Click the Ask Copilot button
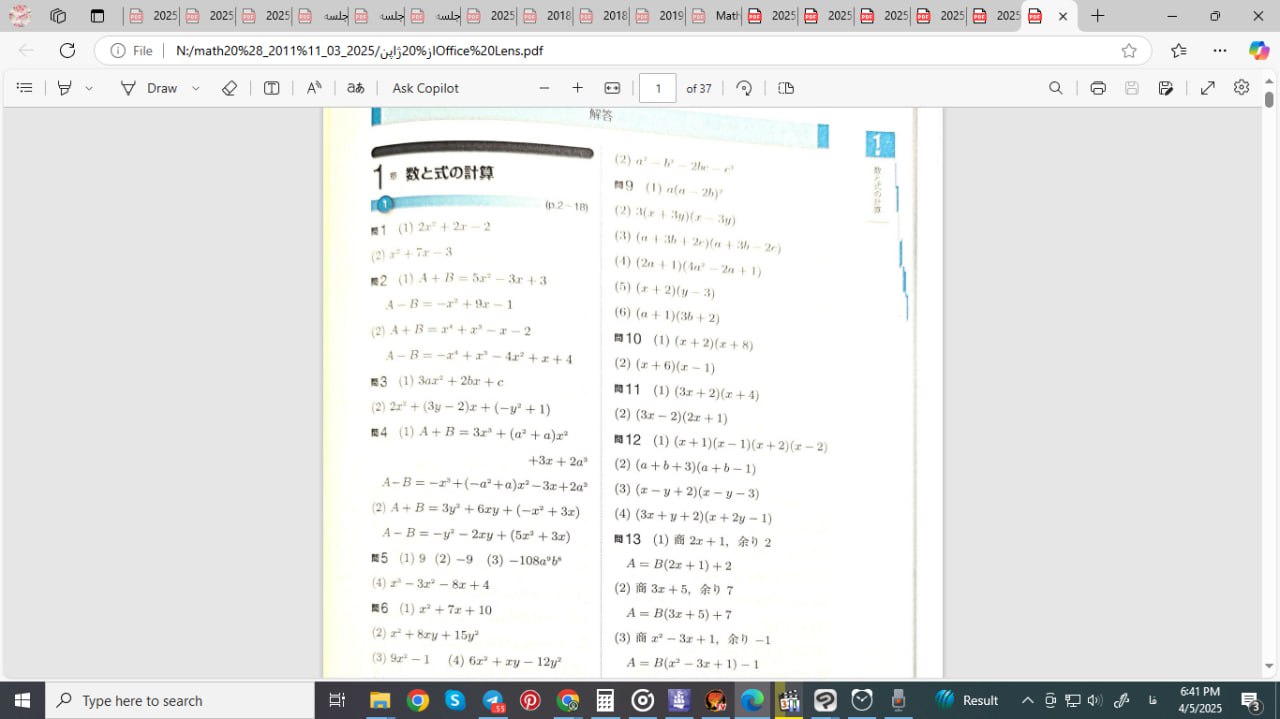 tap(426, 88)
